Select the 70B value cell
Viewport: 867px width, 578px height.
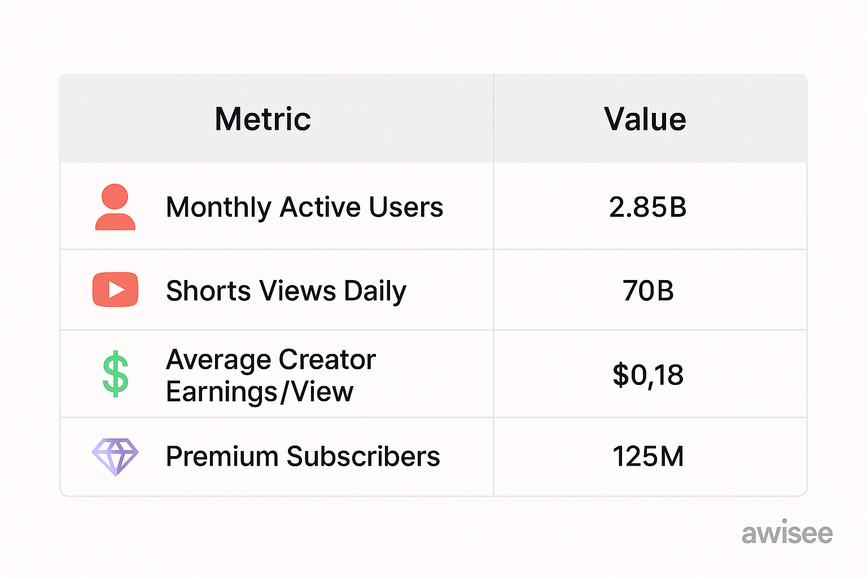(648, 291)
